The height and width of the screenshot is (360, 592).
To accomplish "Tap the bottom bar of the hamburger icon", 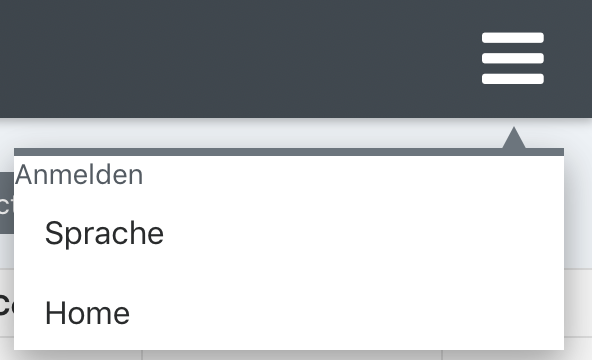I will coord(513,79).
